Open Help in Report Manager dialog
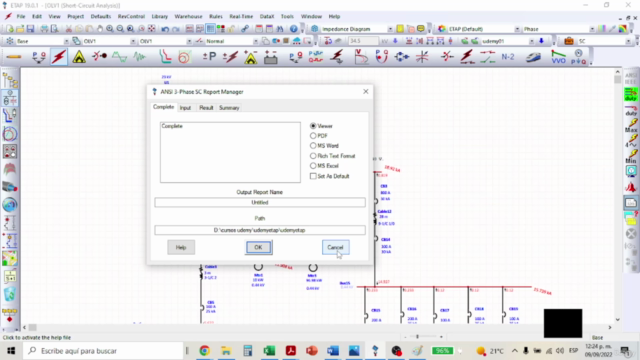The image size is (640, 360). [181, 247]
